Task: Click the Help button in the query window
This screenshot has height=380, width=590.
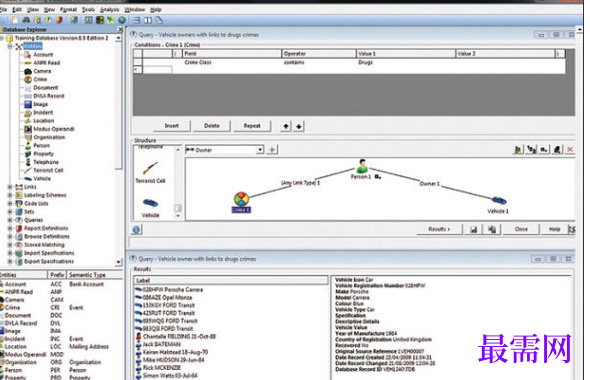Action: tap(555, 229)
